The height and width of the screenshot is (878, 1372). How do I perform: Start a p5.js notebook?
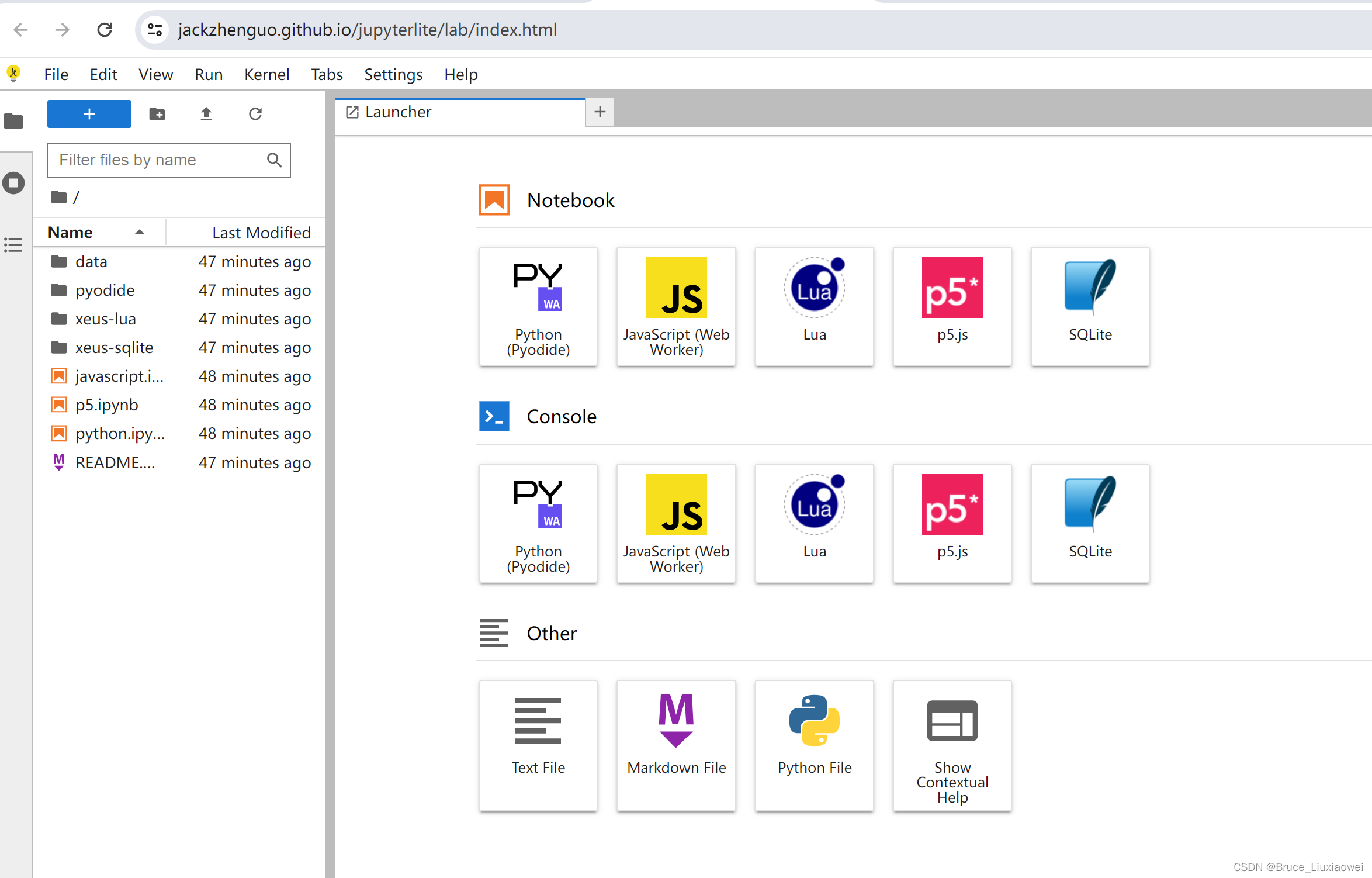point(952,307)
